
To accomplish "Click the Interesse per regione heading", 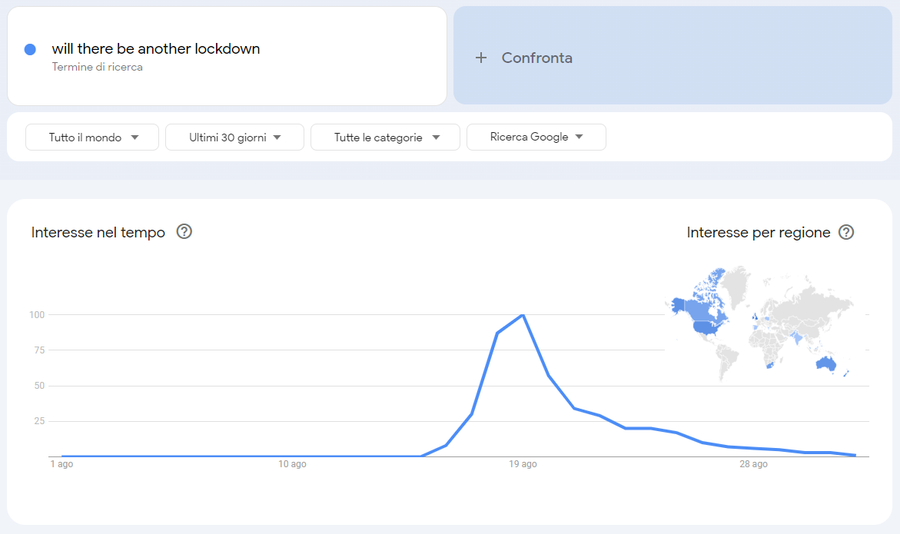I will pos(758,233).
